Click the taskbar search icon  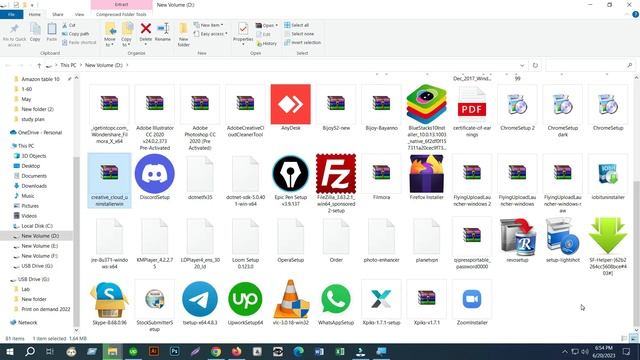coord(30,351)
